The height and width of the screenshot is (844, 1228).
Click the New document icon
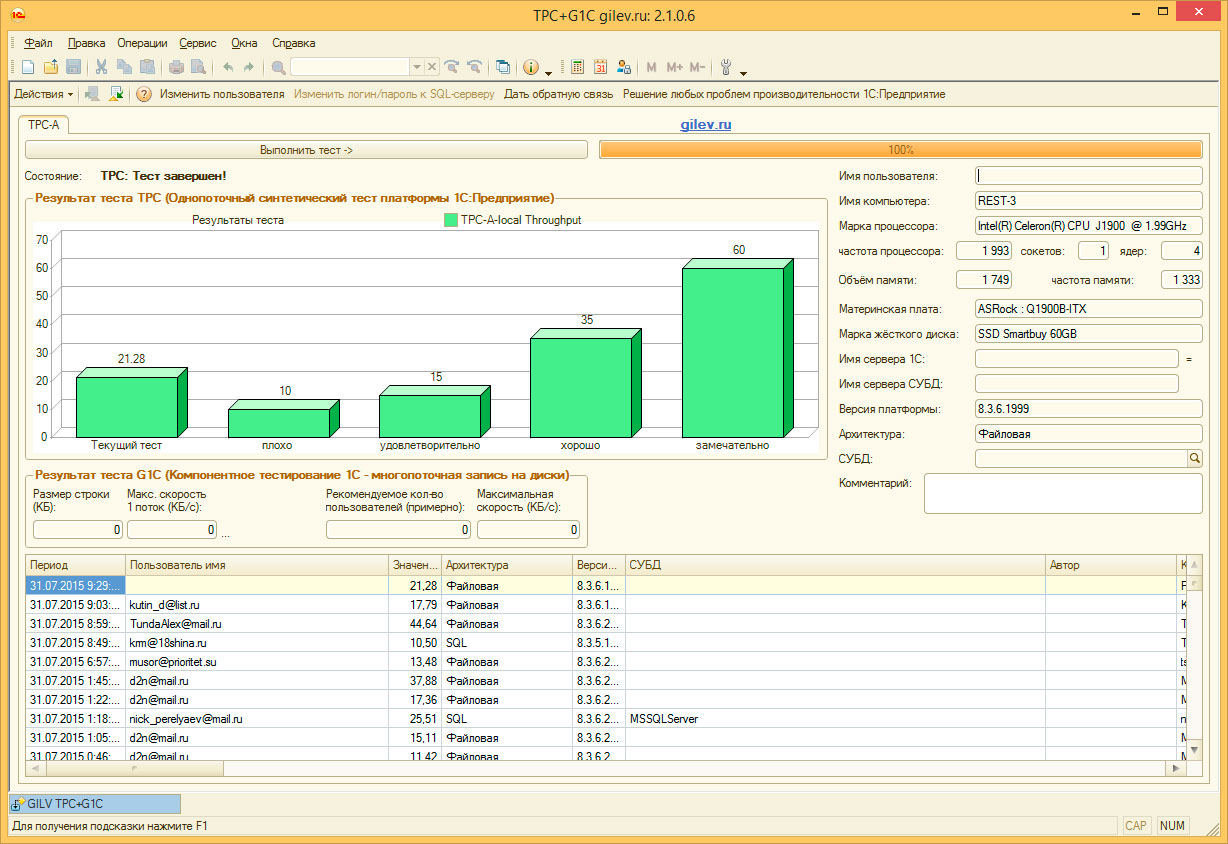point(28,68)
